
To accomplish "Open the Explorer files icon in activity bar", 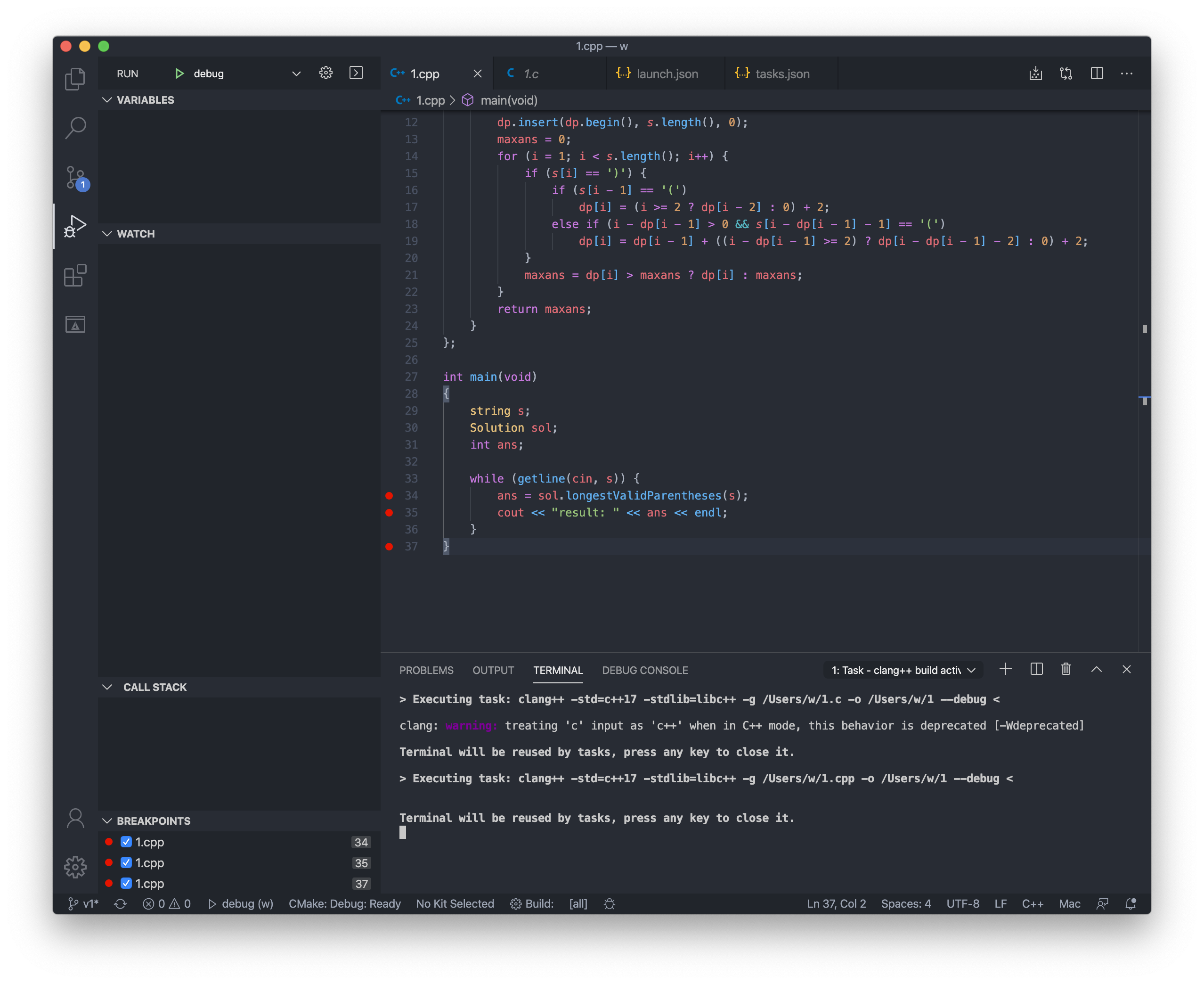I will [75, 79].
